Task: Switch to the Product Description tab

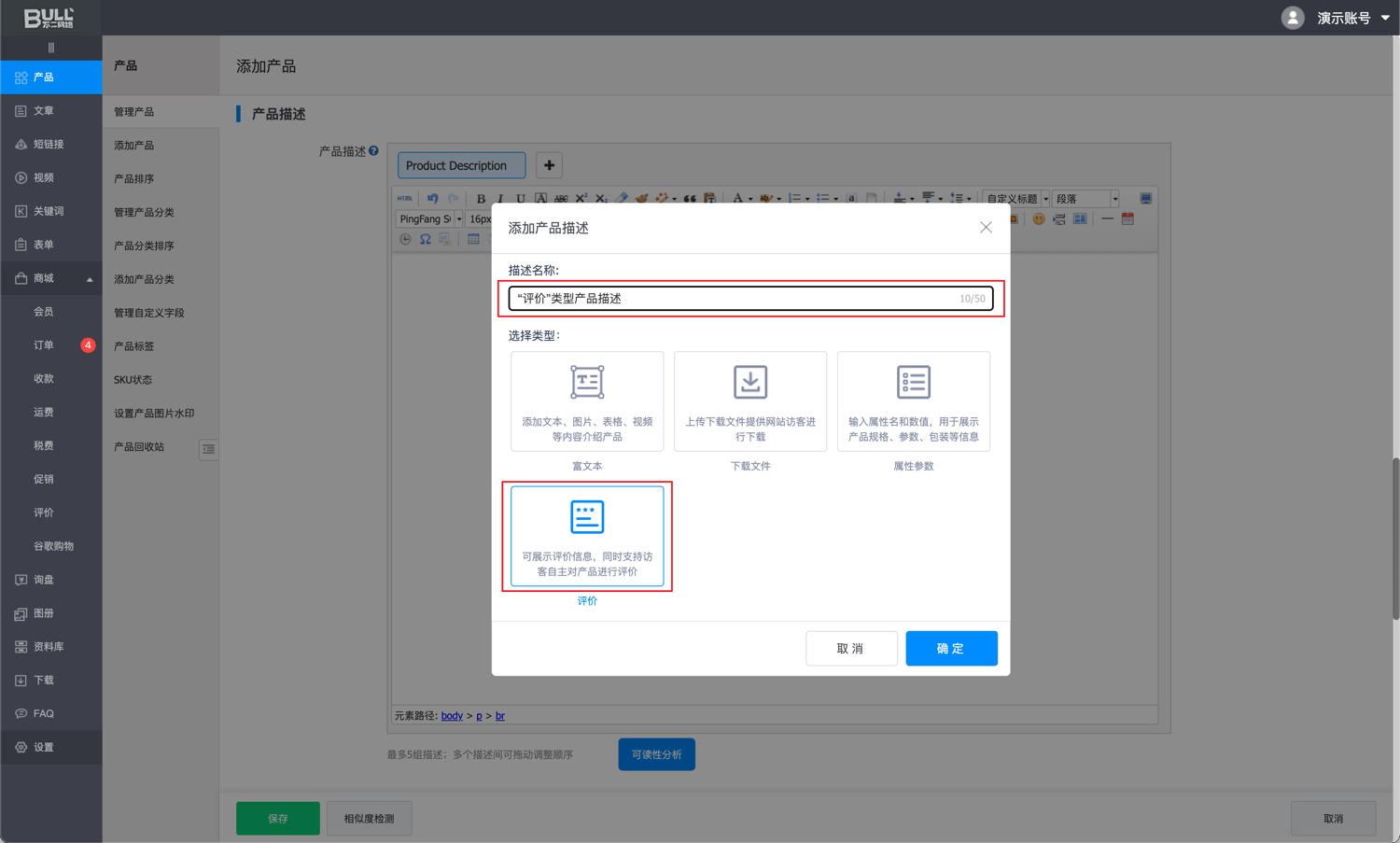Action: tap(461, 165)
